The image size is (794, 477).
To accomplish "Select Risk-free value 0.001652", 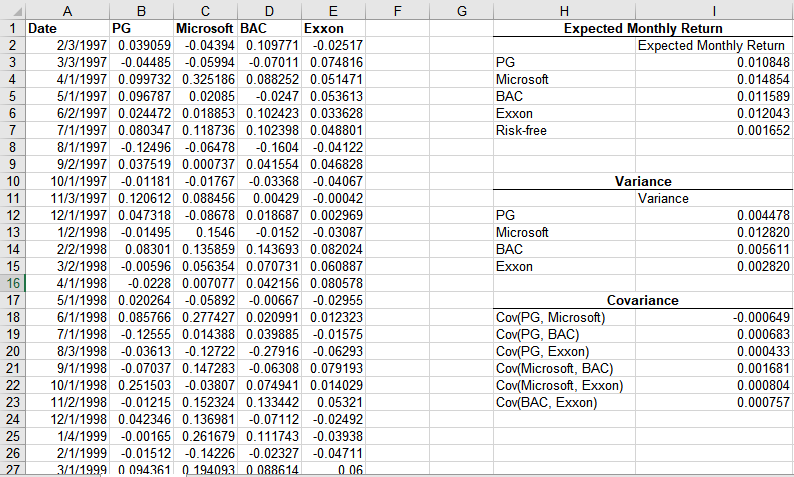I will point(714,131).
